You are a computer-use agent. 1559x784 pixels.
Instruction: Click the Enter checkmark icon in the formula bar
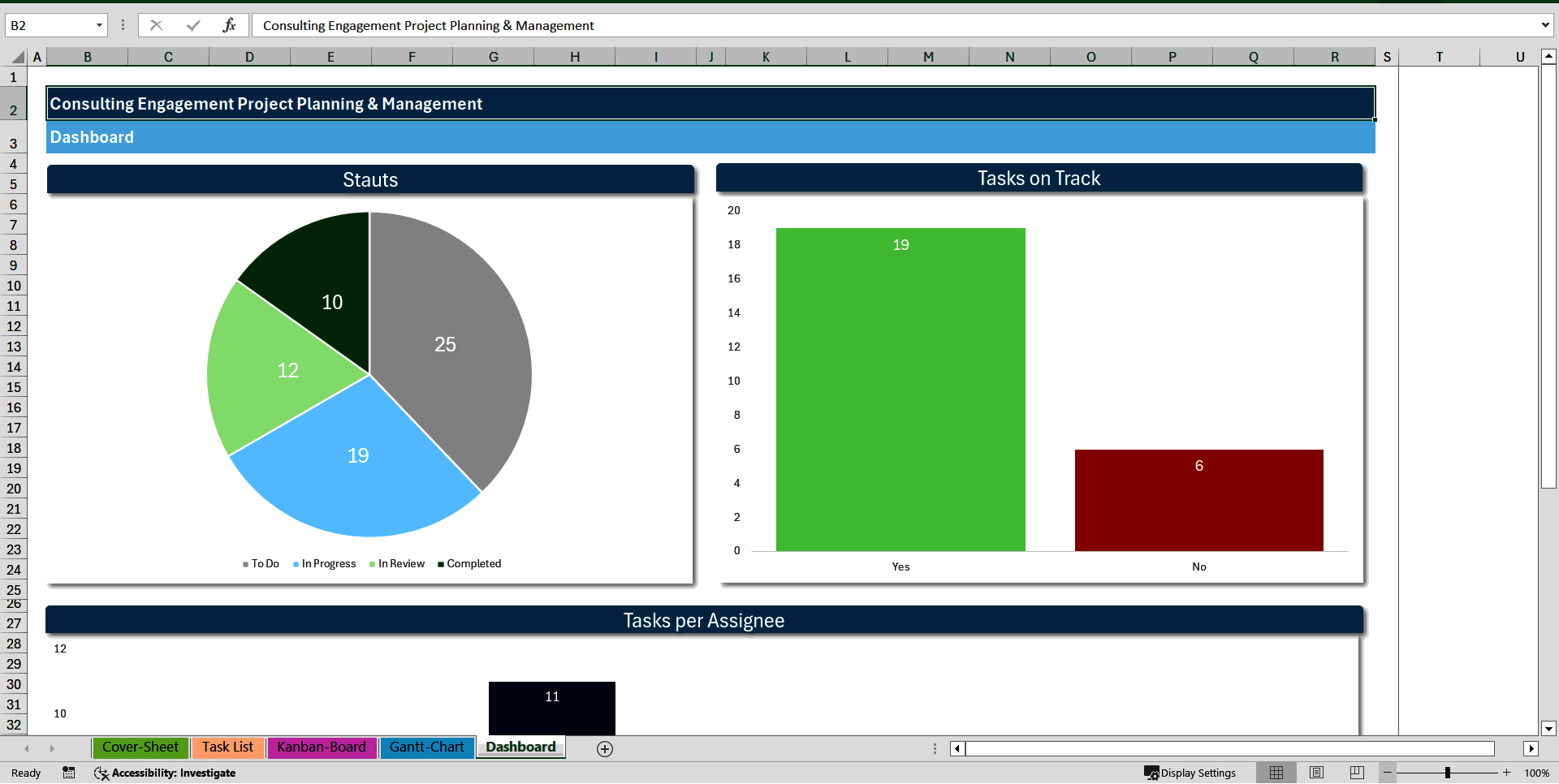click(x=192, y=25)
